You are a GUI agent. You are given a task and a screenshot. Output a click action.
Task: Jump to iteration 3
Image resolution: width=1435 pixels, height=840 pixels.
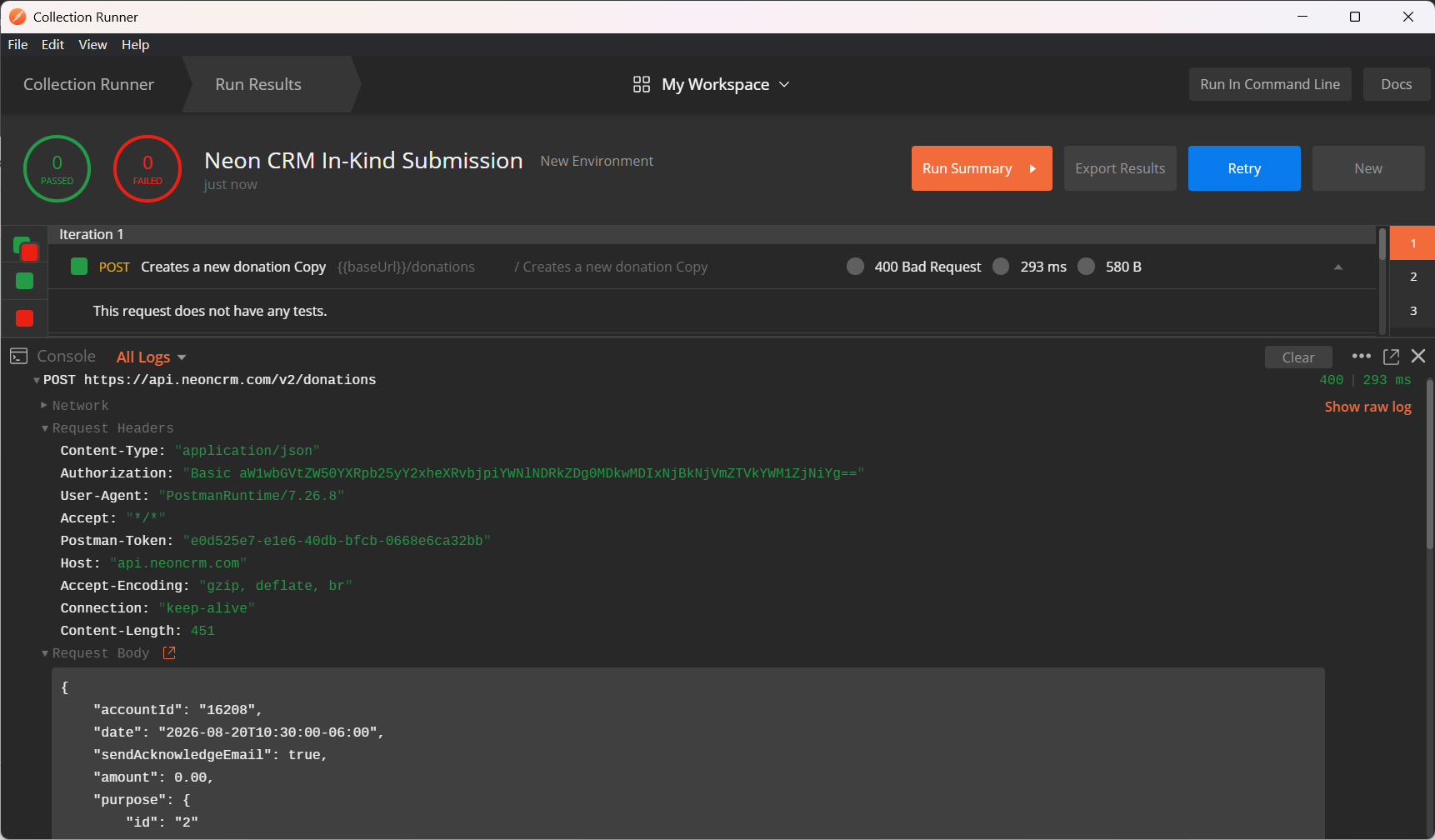[1413, 311]
